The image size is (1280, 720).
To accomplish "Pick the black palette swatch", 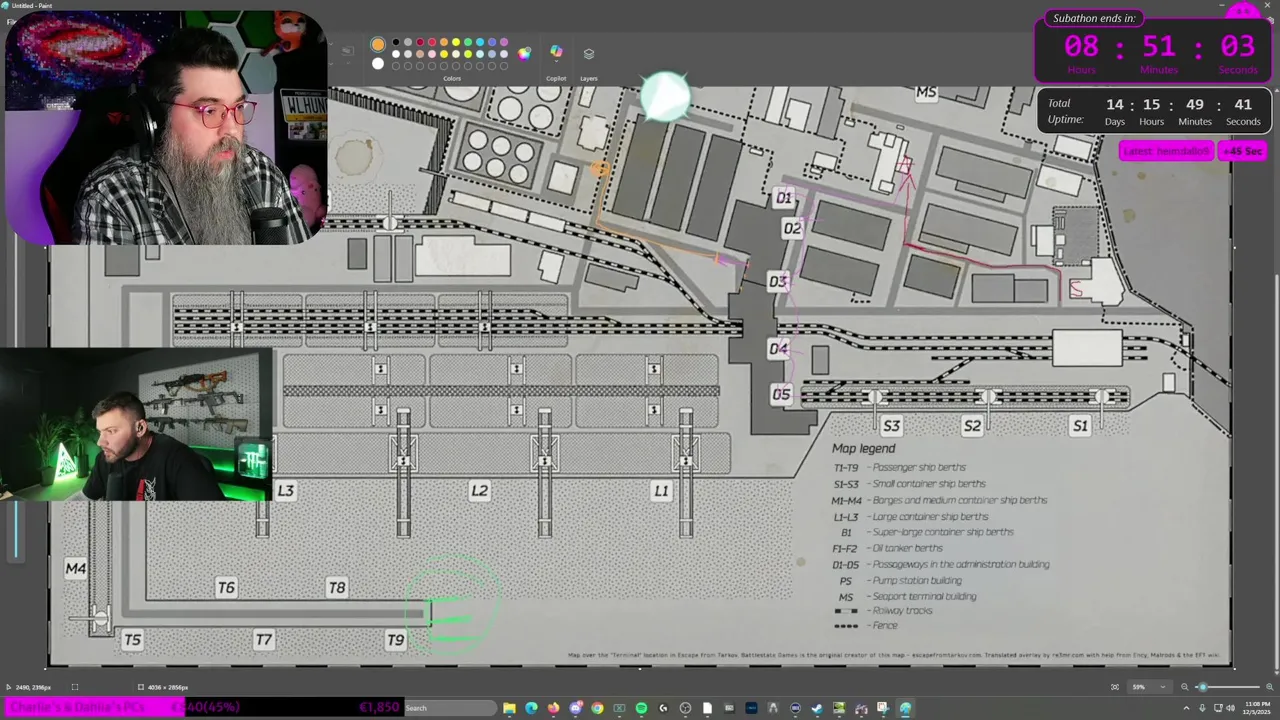I will point(396,42).
